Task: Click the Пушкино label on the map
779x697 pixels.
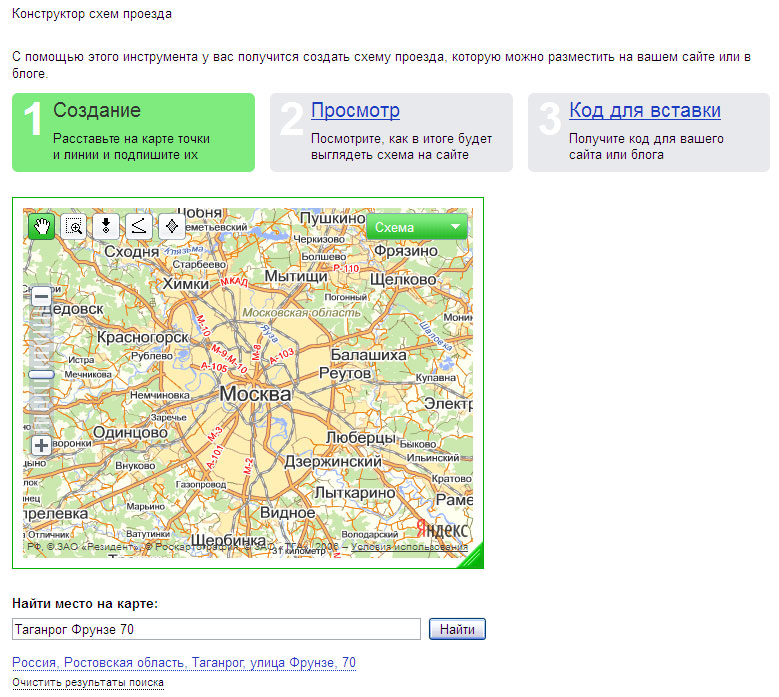Action: [x=332, y=218]
